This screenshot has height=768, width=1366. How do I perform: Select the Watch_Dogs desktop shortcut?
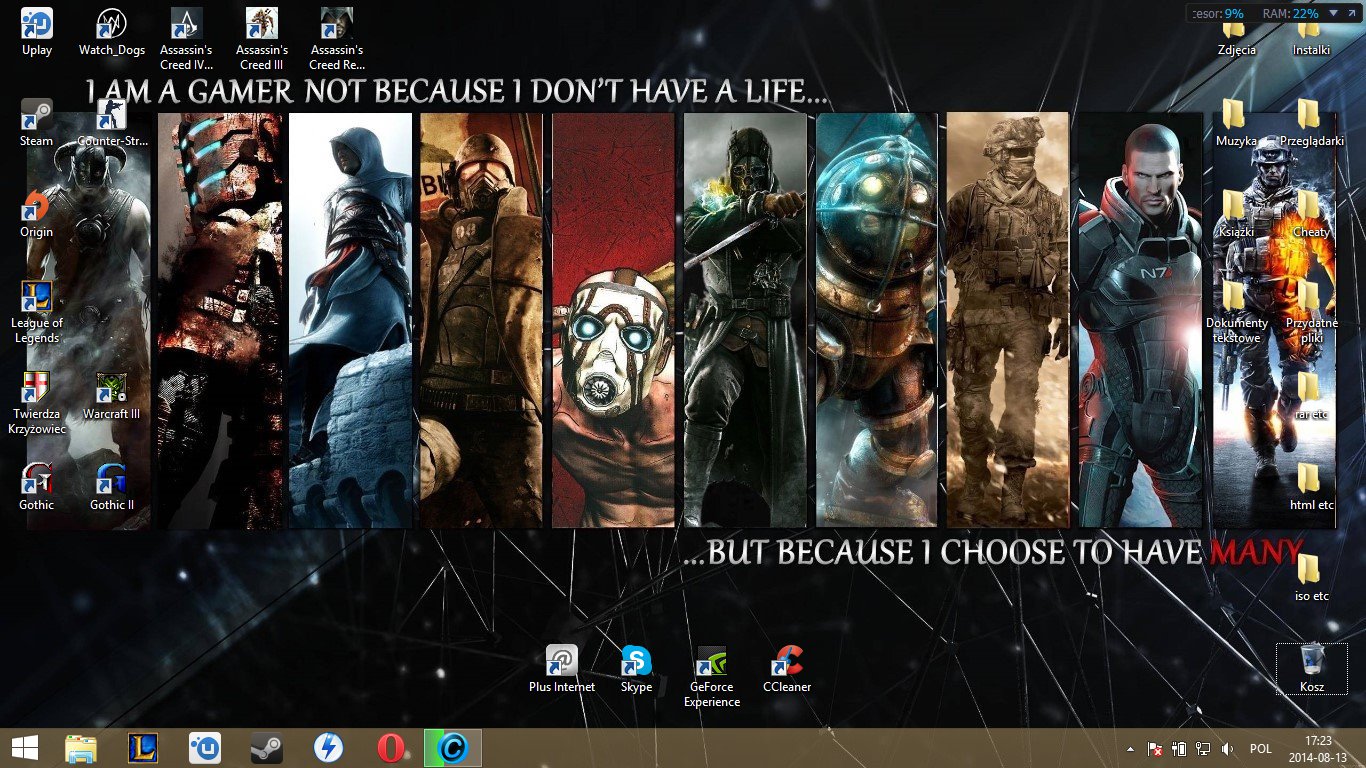[112, 32]
